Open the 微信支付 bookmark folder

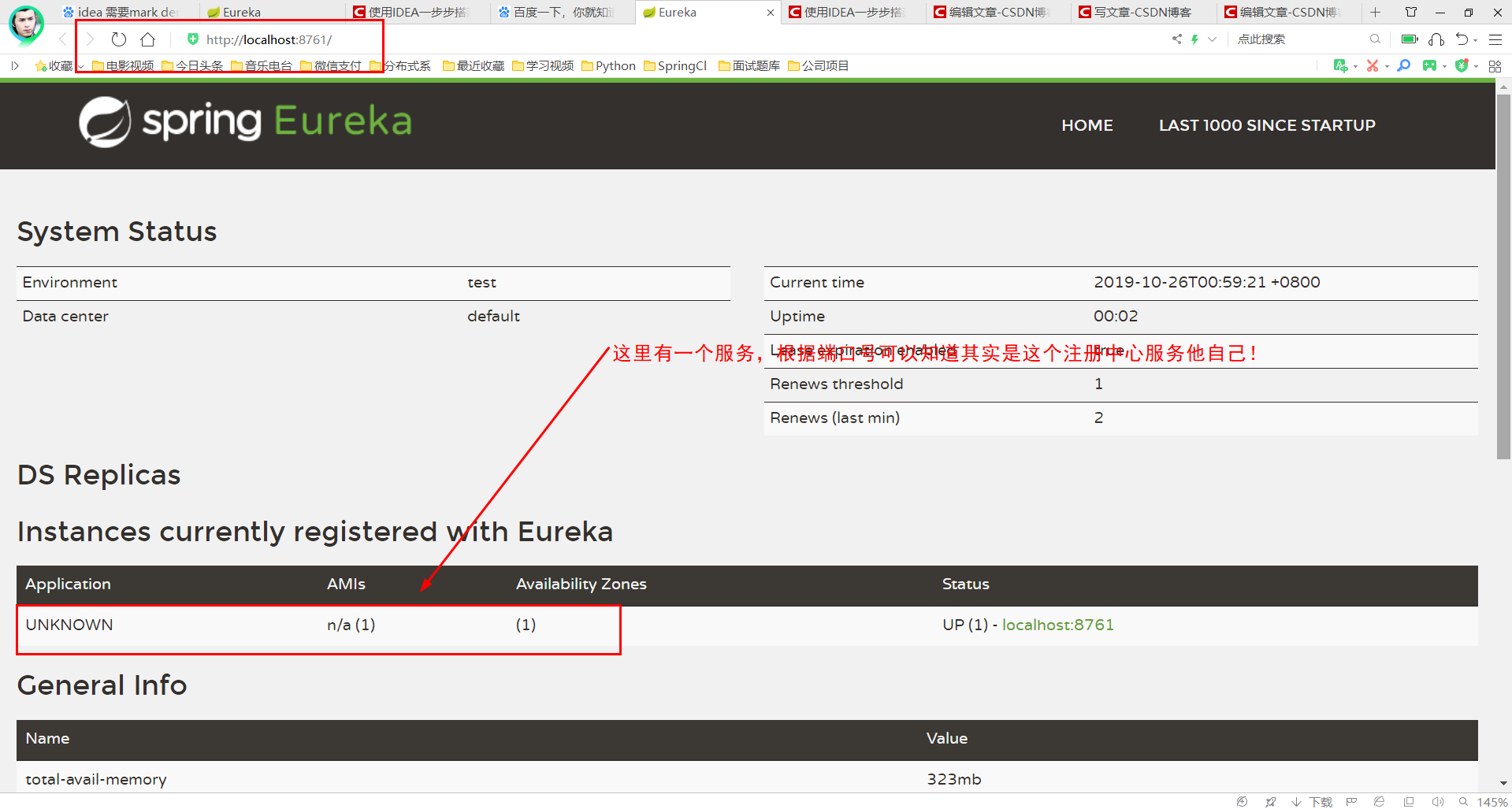[x=331, y=66]
